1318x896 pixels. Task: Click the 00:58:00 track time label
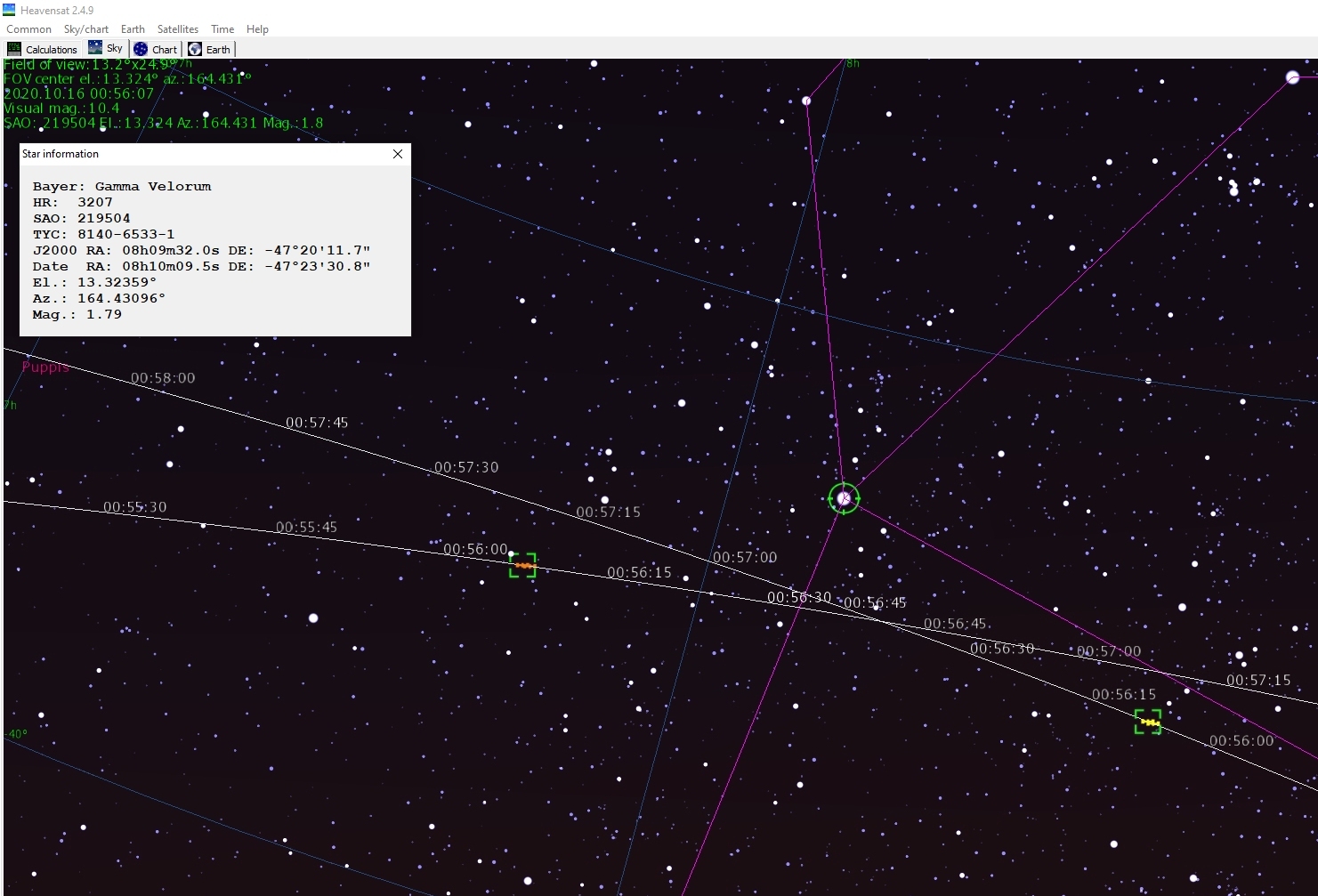click(x=163, y=378)
